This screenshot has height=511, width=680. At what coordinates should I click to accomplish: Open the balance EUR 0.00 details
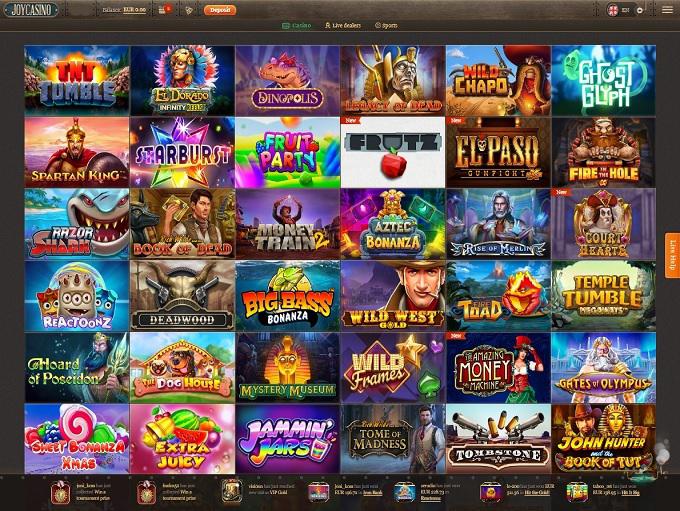pos(124,10)
